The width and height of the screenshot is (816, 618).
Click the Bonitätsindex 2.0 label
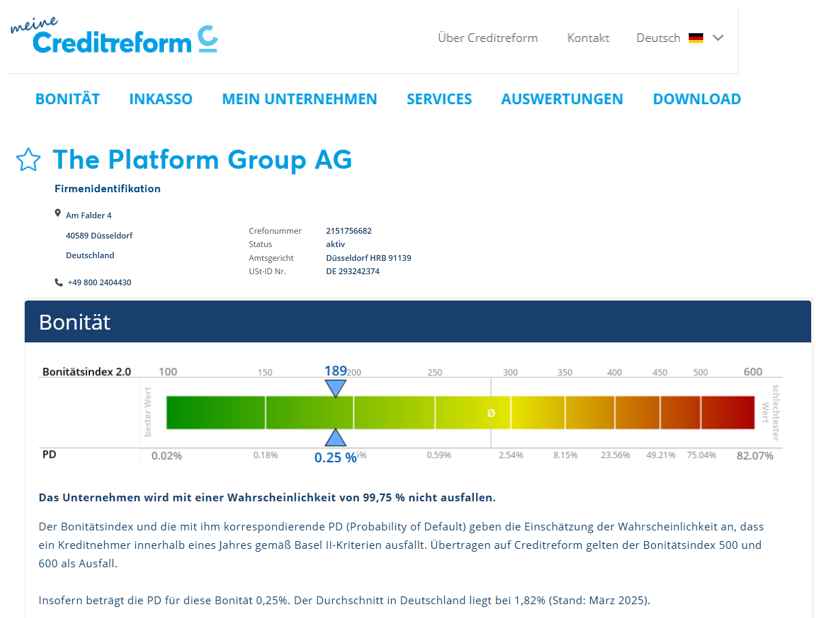point(87,372)
